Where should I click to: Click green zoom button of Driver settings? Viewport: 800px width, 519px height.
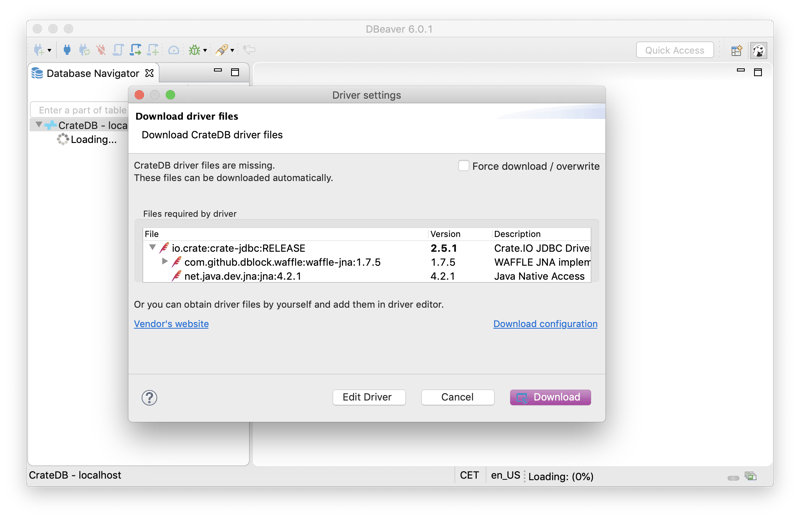point(170,95)
